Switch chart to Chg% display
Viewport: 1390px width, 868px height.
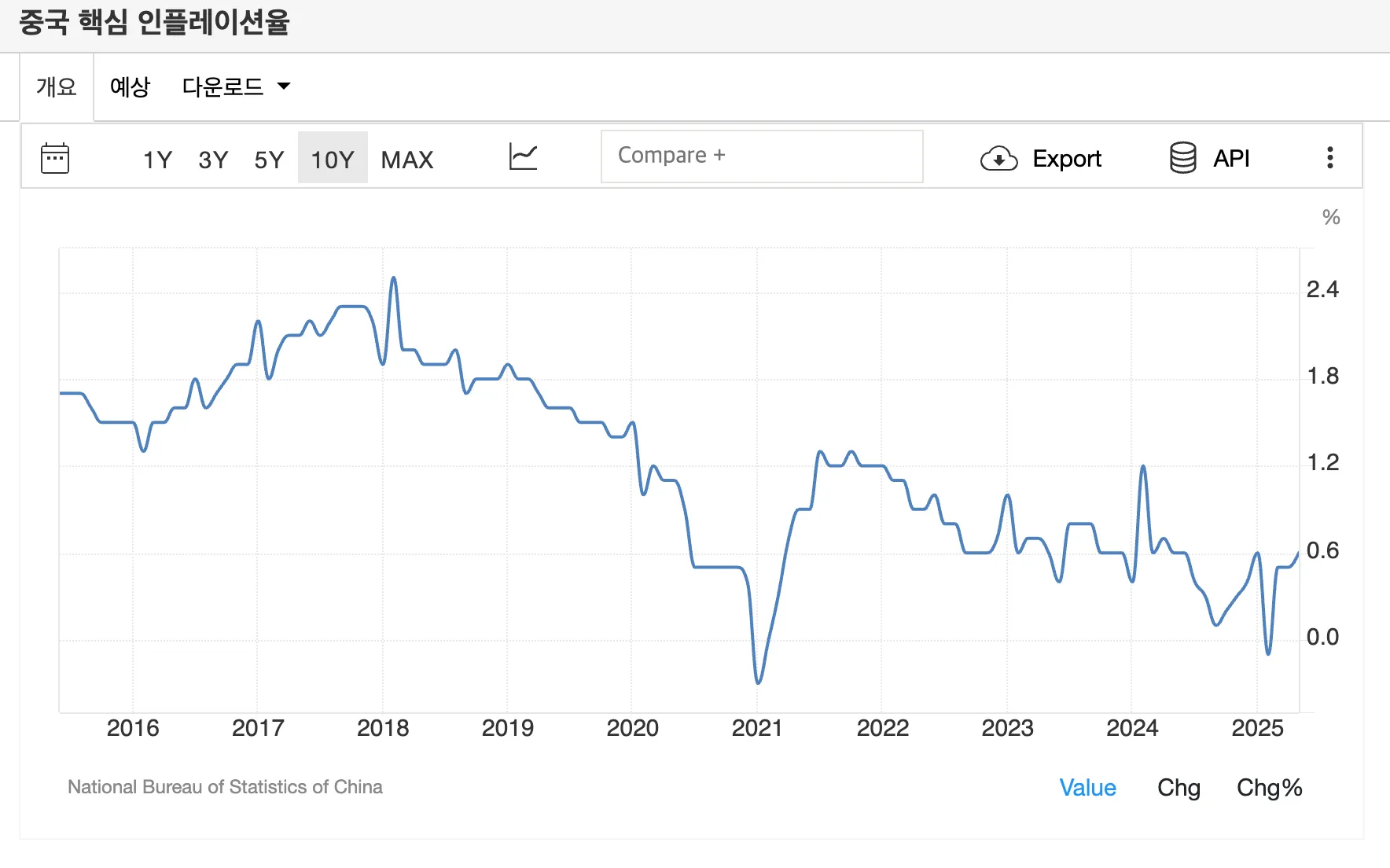(x=1269, y=788)
